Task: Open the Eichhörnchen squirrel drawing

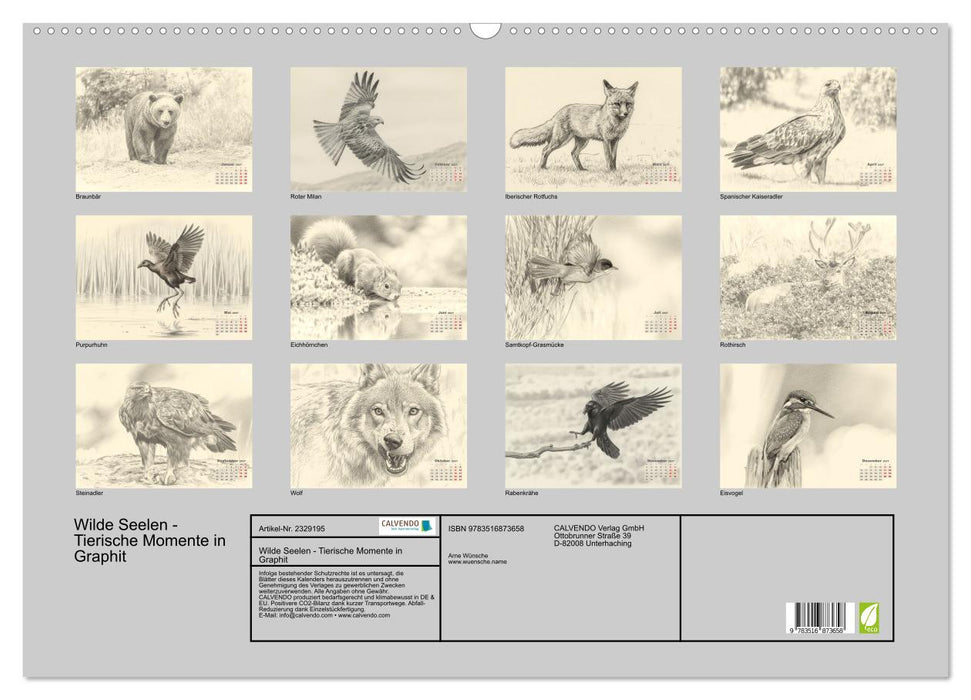Action: click(x=378, y=277)
